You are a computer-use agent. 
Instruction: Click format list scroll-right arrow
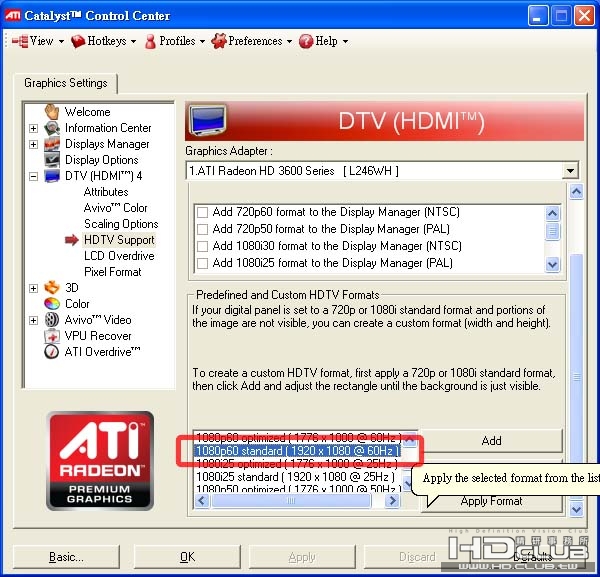[392, 500]
